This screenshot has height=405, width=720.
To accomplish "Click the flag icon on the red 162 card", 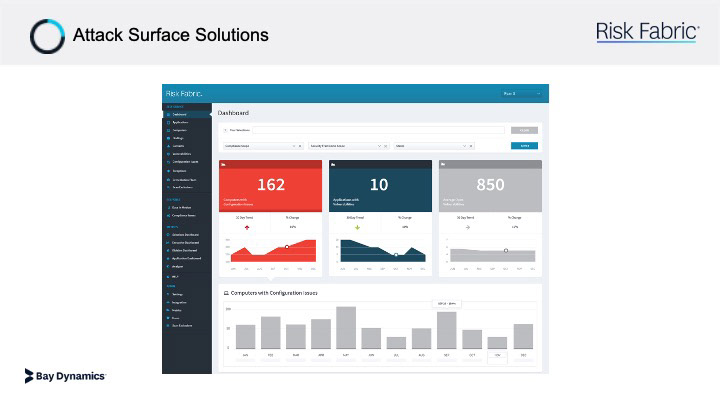I will 223,164.
